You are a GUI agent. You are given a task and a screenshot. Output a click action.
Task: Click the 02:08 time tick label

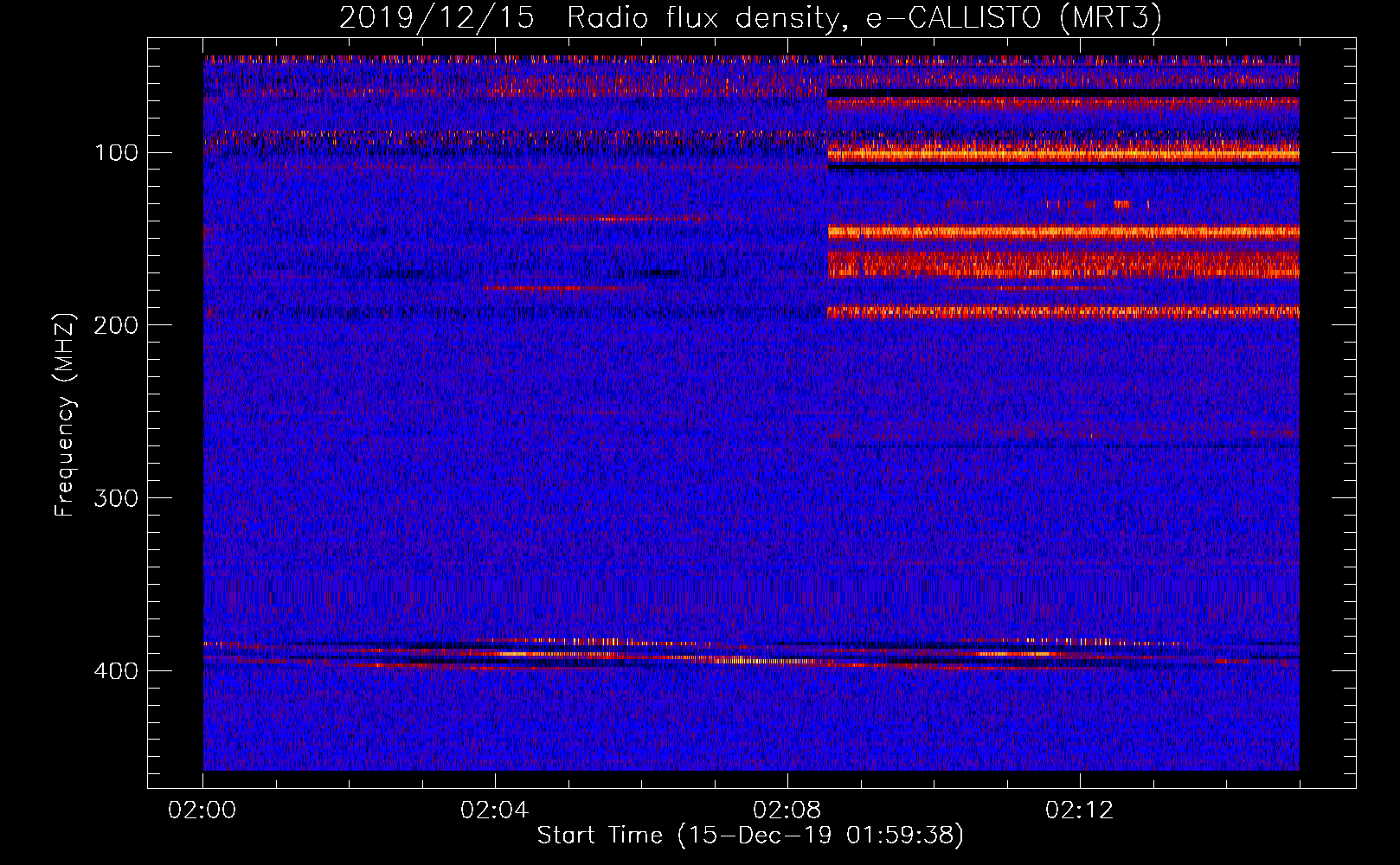point(787,811)
